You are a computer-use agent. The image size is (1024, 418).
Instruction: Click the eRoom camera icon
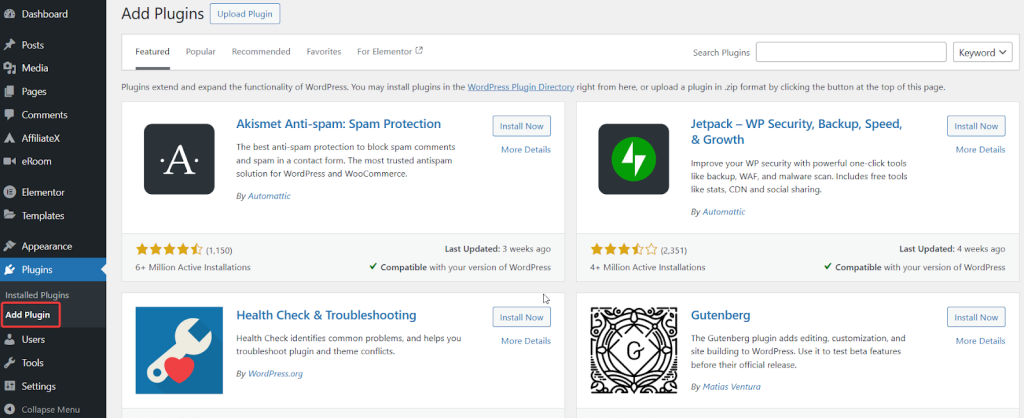coord(9,161)
